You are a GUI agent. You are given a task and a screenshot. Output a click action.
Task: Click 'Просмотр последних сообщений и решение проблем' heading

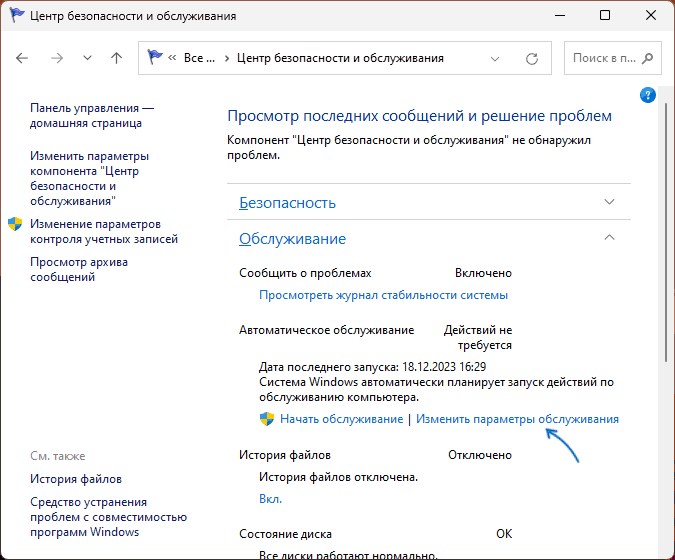pos(419,116)
